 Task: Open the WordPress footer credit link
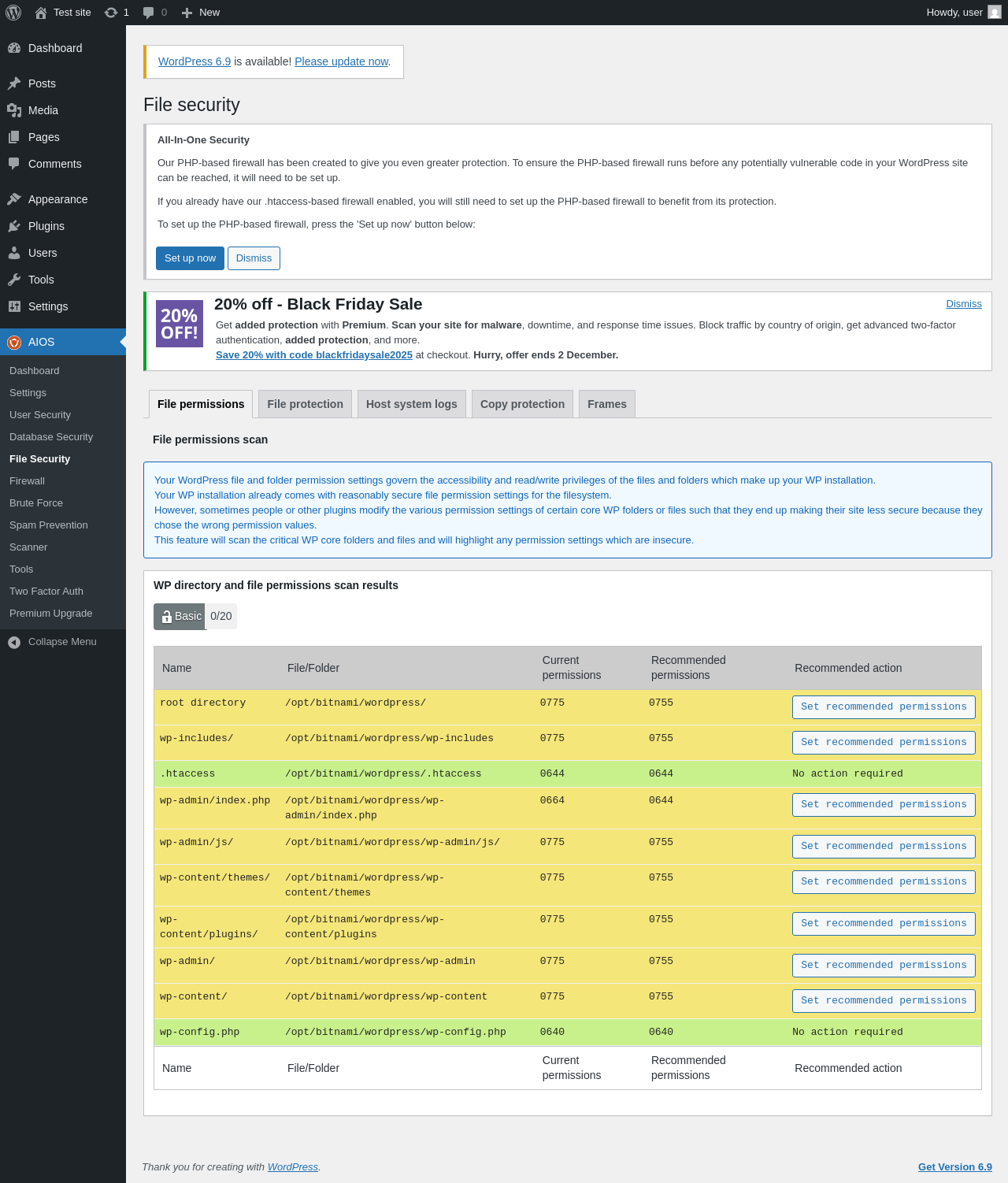coord(293,1167)
